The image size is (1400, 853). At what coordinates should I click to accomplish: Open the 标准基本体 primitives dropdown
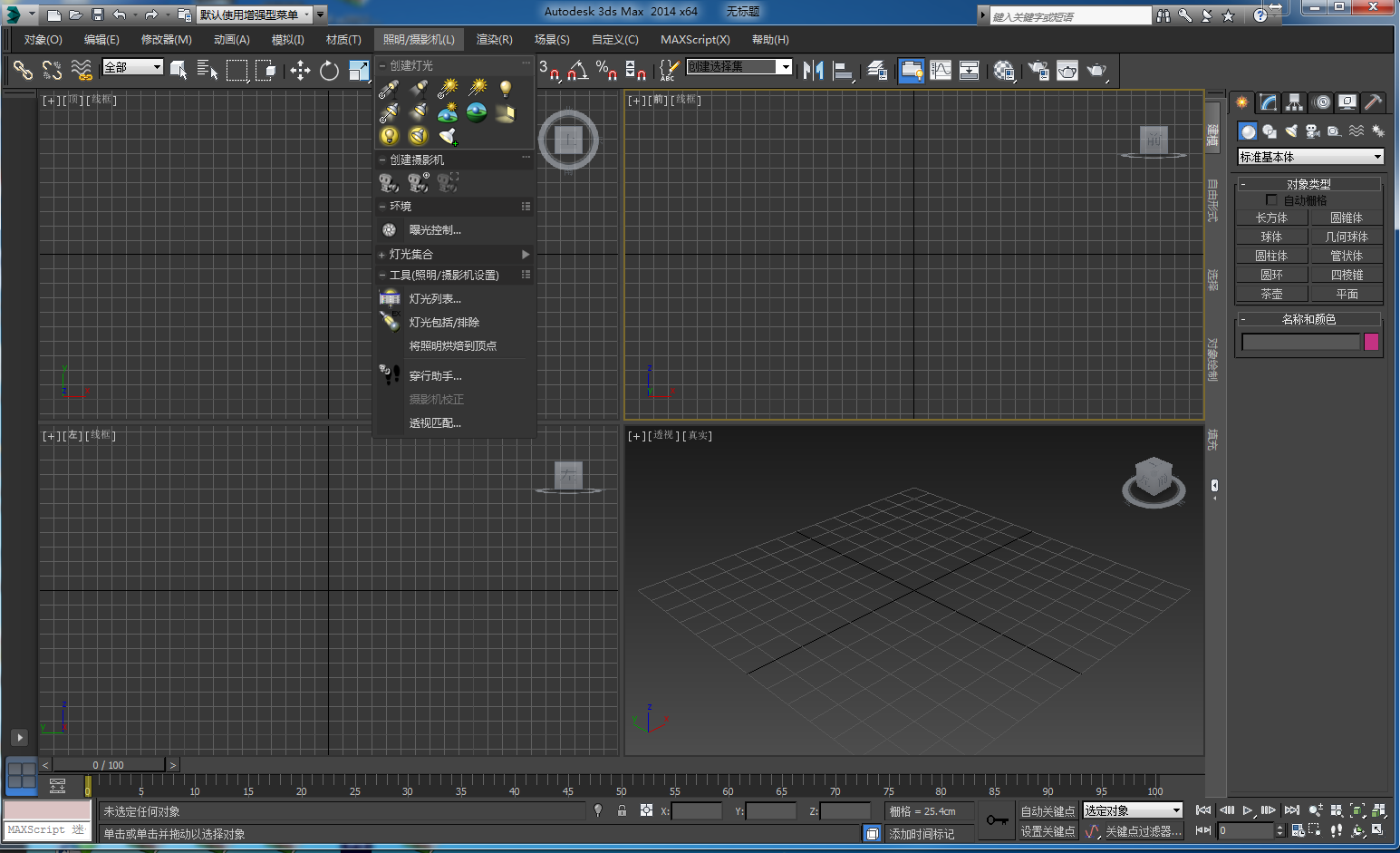(x=1310, y=157)
